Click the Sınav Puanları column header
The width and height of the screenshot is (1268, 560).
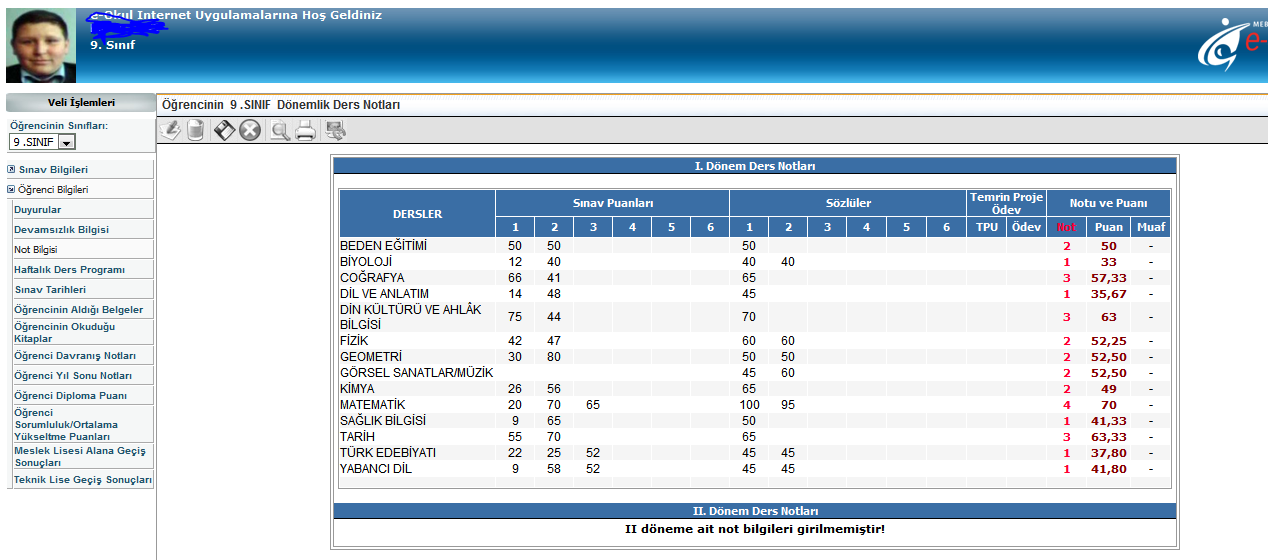(613, 203)
